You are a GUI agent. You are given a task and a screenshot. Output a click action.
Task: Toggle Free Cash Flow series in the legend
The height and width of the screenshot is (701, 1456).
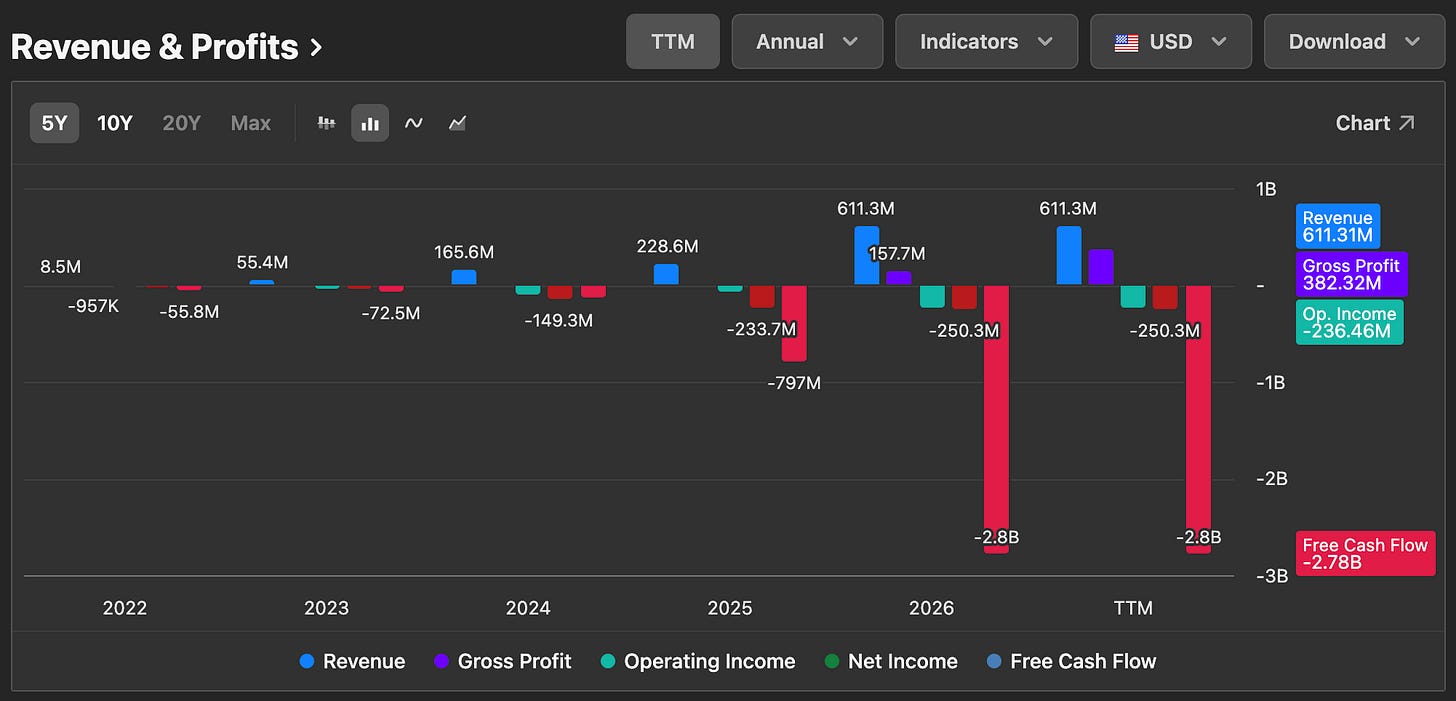(x=1071, y=661)
